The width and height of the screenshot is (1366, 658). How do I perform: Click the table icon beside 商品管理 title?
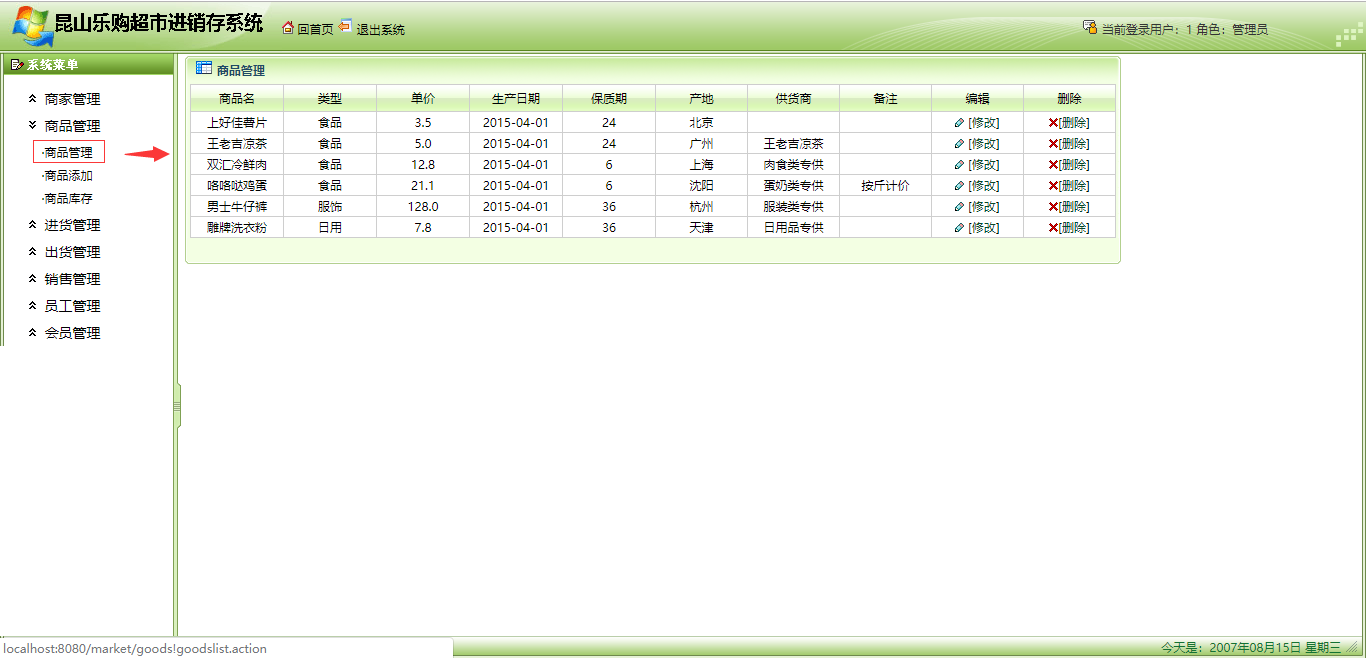[x=204, y=68]
